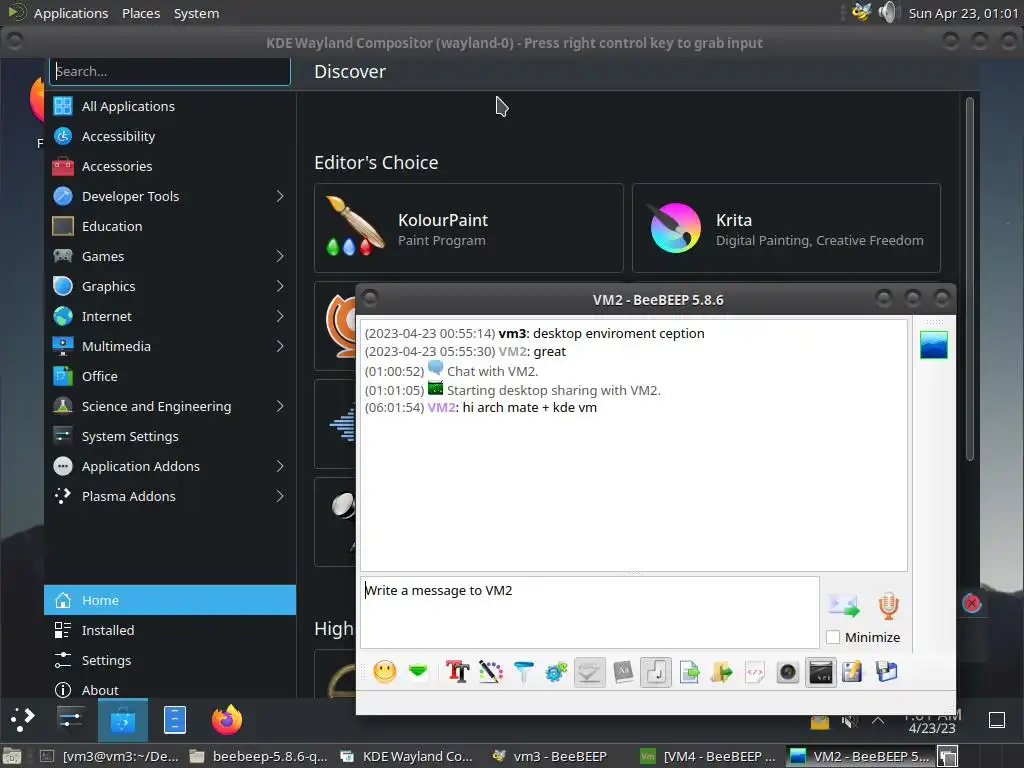Viewport: 1024px width, 768px height.
Task: Focus the Discover Search field
Action: coord(170,71)
